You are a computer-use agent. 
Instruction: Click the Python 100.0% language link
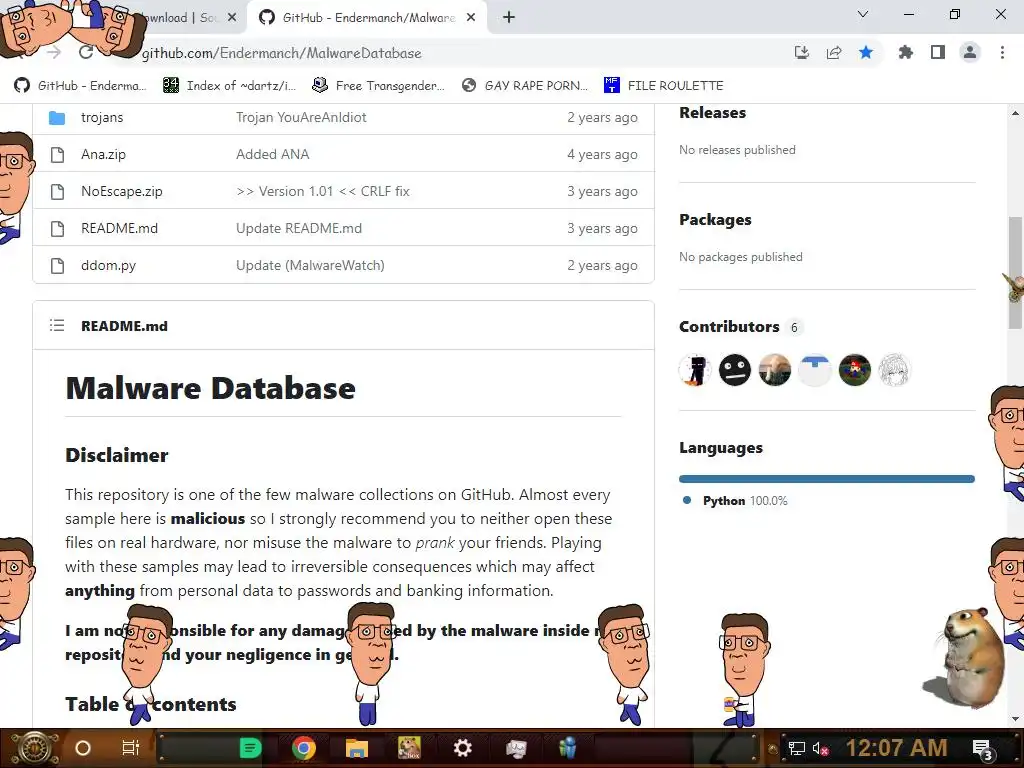(x=734, y=501)
